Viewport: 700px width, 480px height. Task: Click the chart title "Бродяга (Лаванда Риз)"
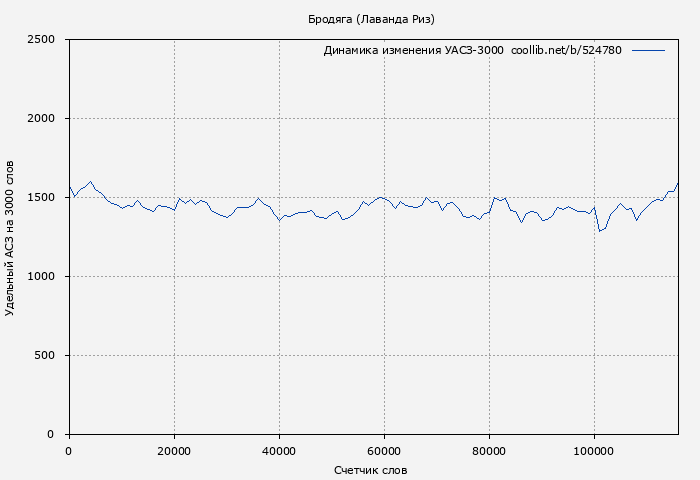pos(370,19)
